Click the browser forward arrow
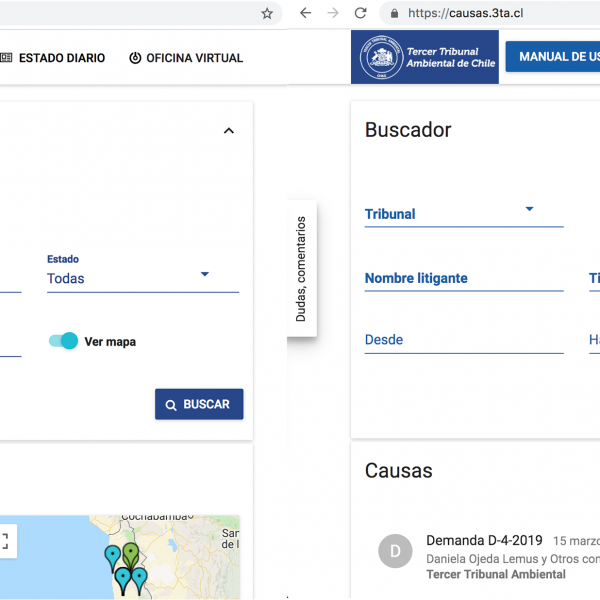The width and height of the screenshot is (600, 600). click(333, 14)
